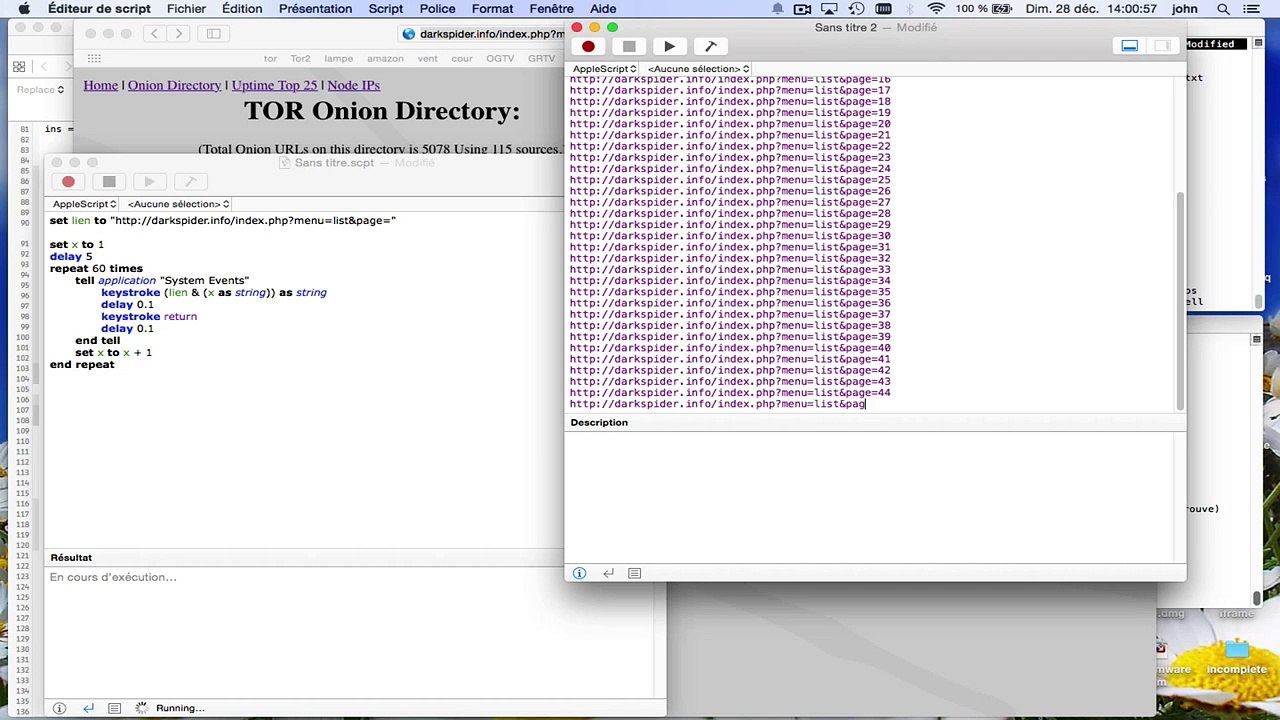The height and width of the screenshot is (720, 1280).
Task: Show result return-arrow icon in Sans titre 2
Action: (608, 573)
